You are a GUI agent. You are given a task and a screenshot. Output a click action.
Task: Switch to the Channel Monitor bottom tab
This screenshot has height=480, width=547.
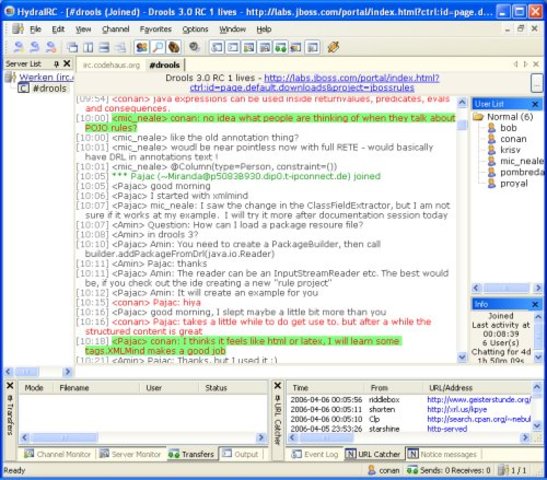point(57,454)
